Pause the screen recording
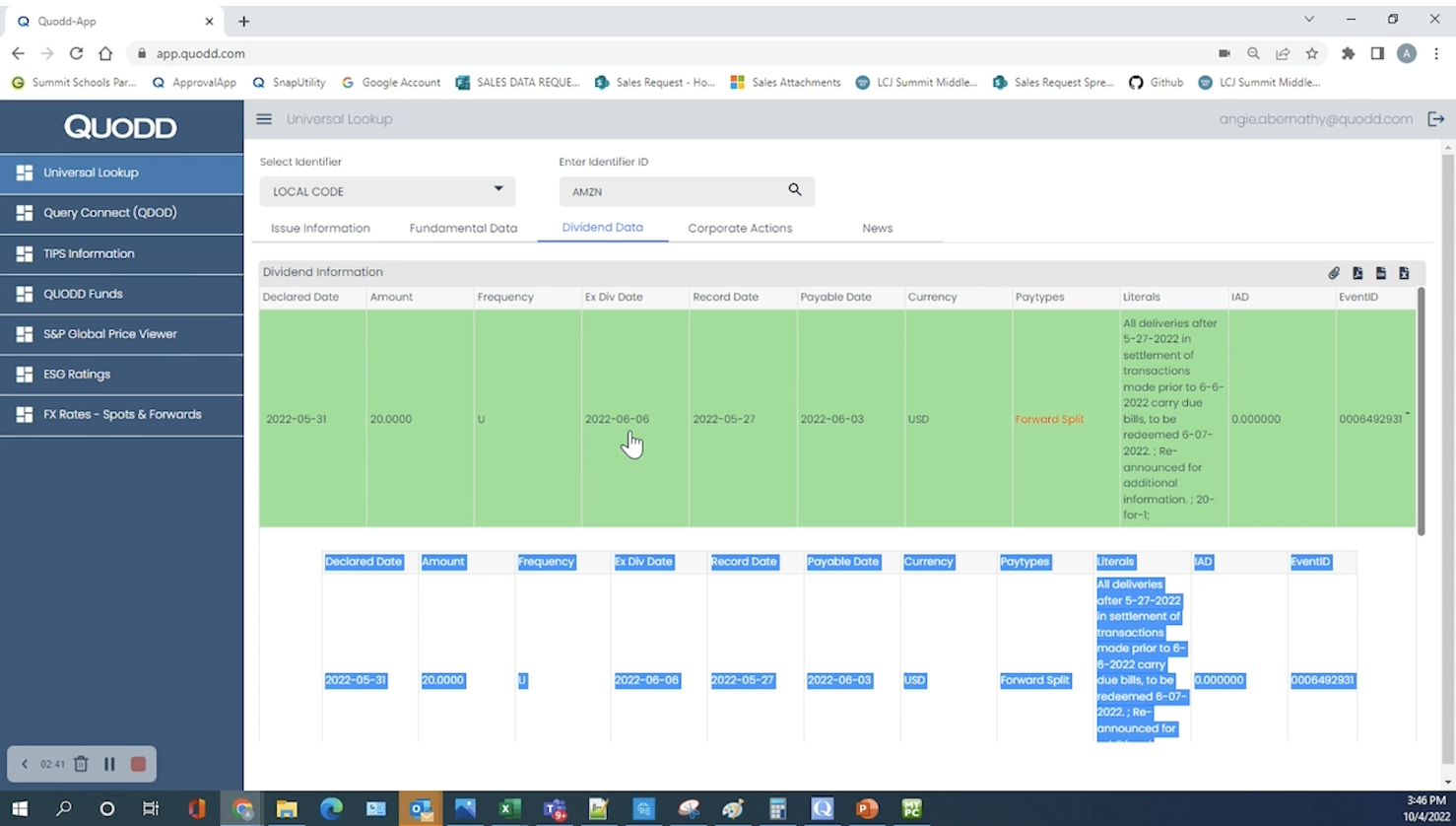1456x826 pixels. (x=109, y=764)
